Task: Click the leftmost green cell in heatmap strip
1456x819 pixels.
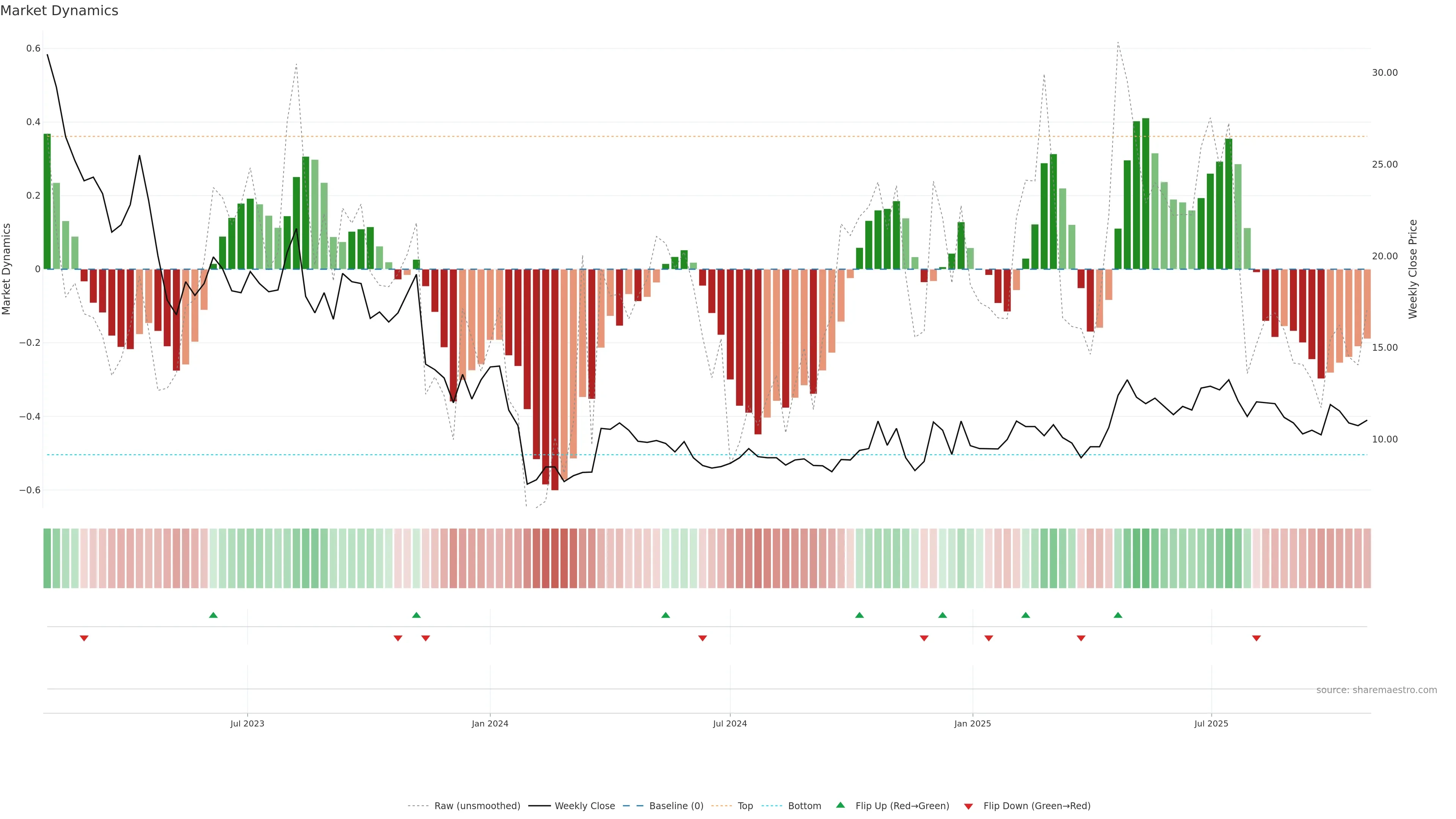Action: pos(47,559)
